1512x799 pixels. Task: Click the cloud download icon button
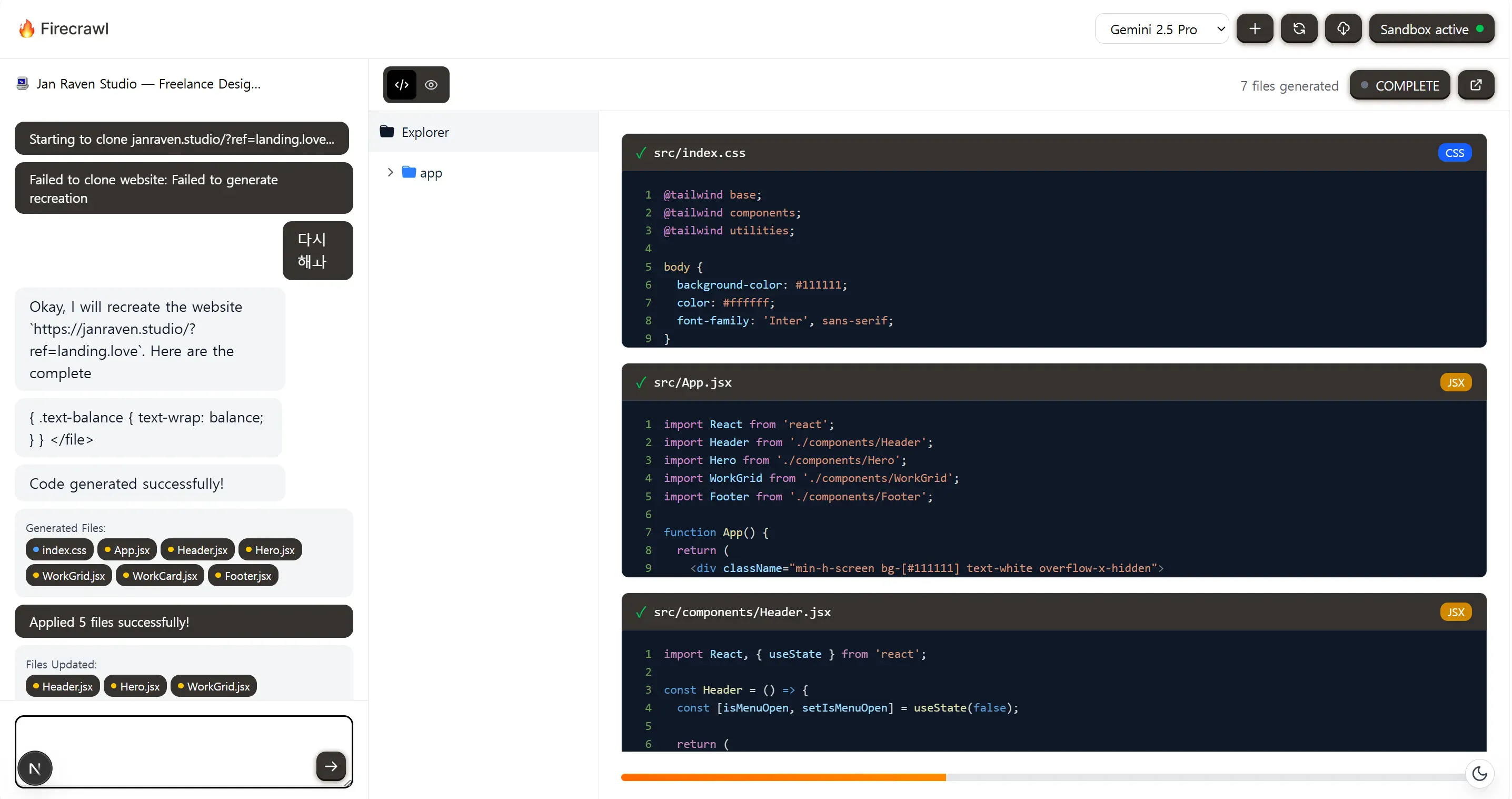click(x=1343, y=29)
